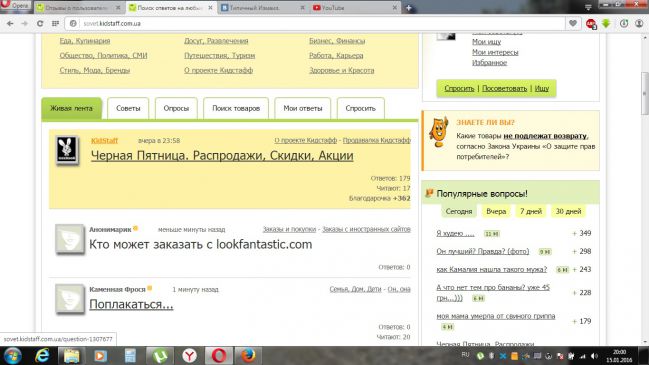649x365 pixels.
Task: Open the Поплакаться... question link
Action: (x=131, y=304)
